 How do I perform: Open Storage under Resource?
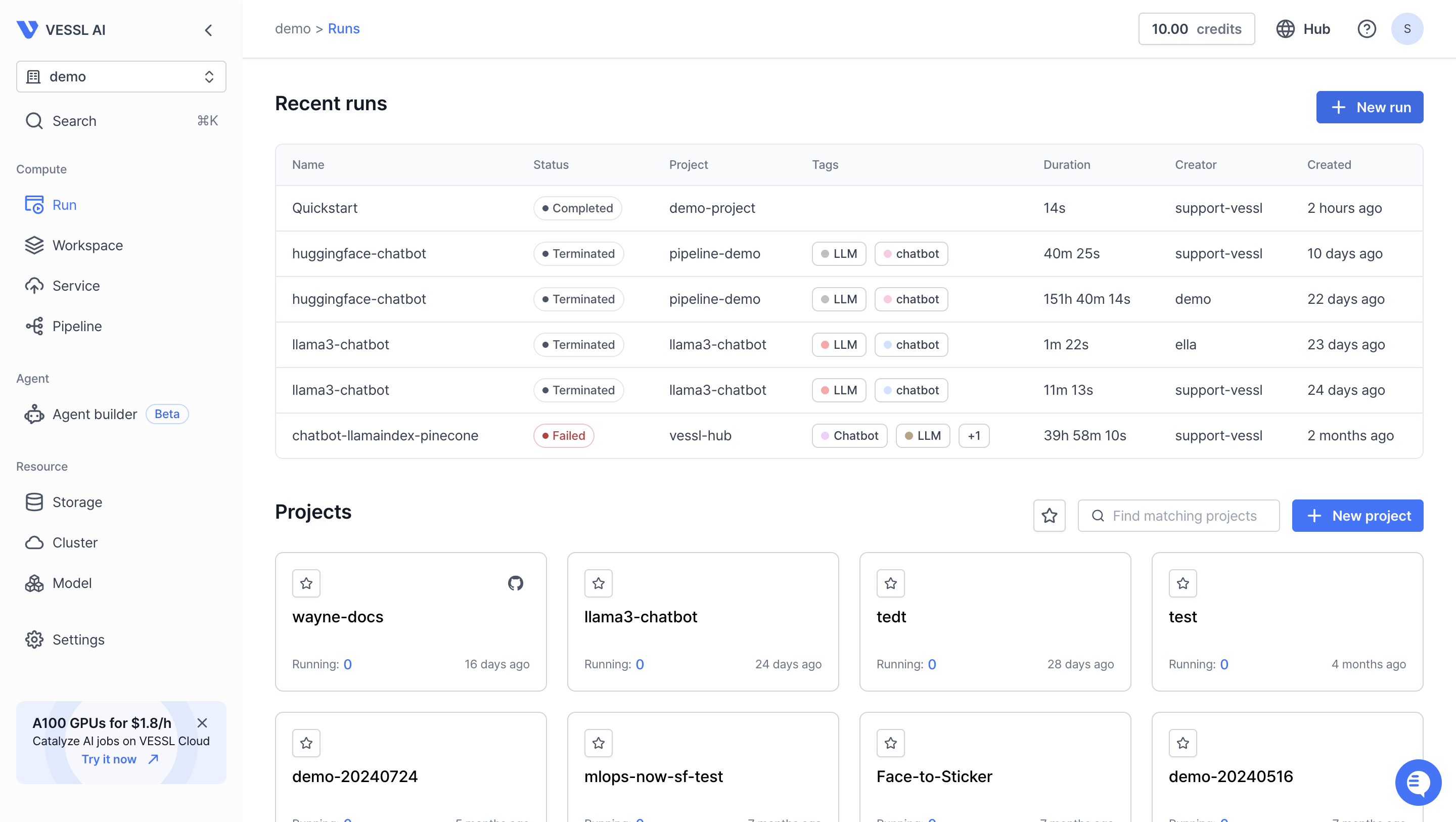click(121, 501)
